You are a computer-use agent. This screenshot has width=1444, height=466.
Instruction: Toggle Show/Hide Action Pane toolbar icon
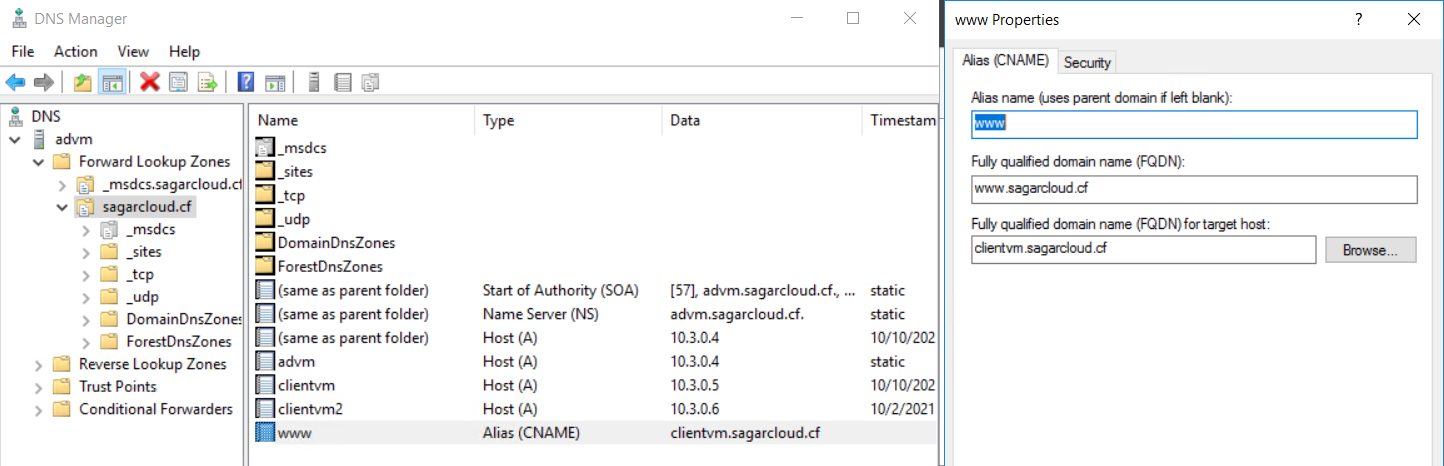point(275,82)
